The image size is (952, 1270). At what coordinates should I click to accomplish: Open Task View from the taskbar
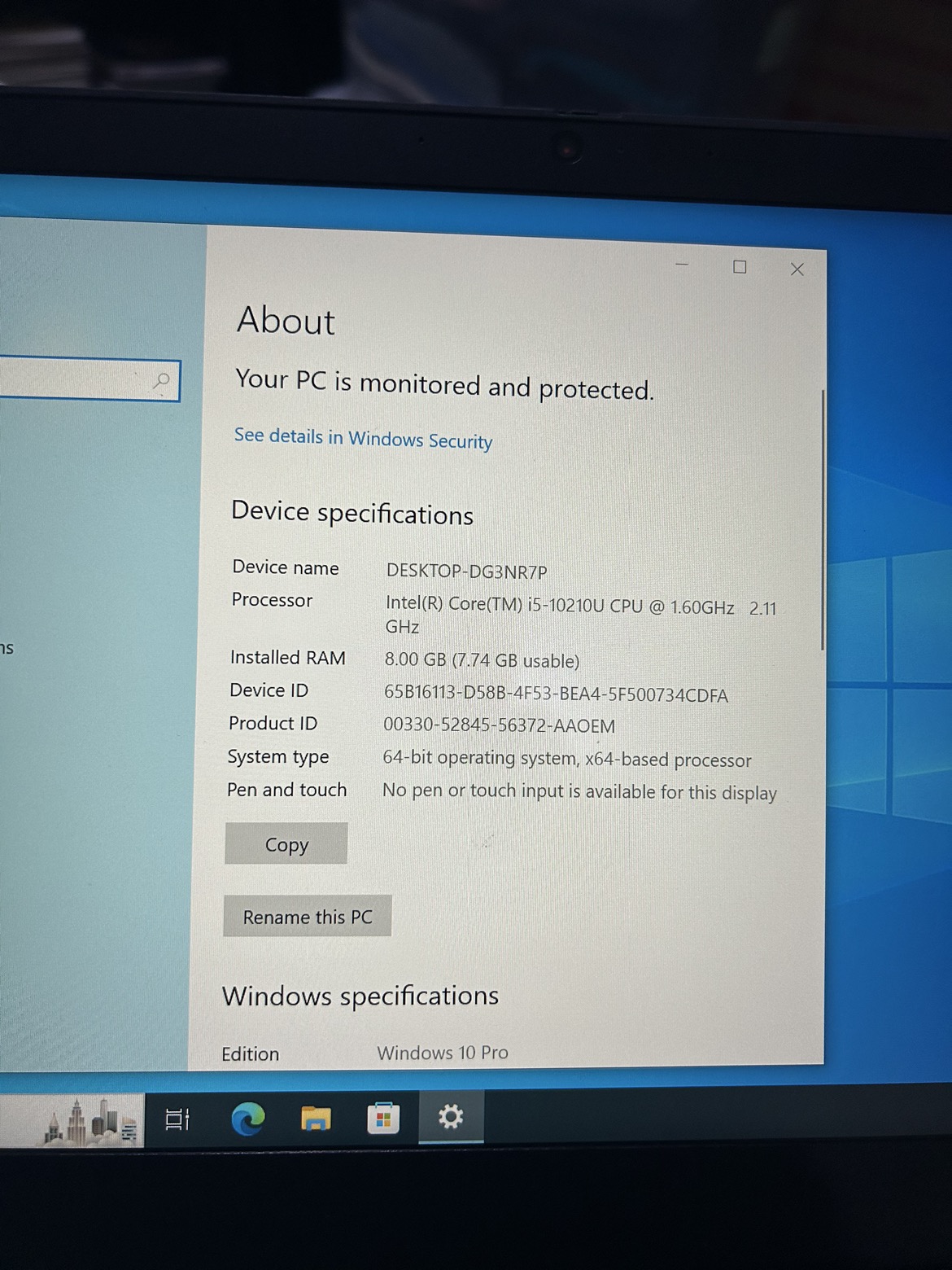[177, 1119]
